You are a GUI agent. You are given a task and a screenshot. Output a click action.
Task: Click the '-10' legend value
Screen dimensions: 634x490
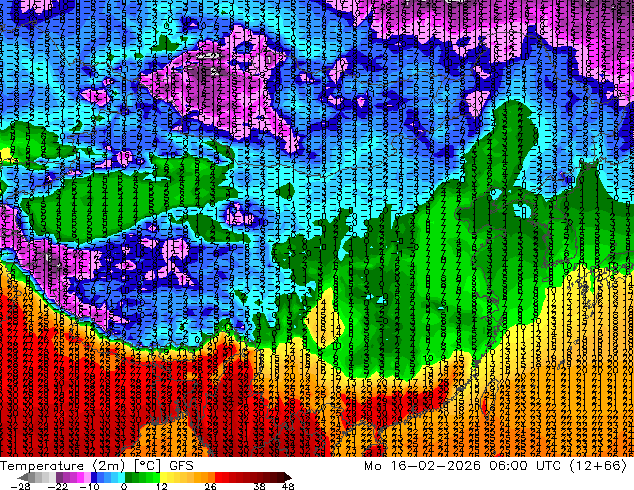(89, 487)
